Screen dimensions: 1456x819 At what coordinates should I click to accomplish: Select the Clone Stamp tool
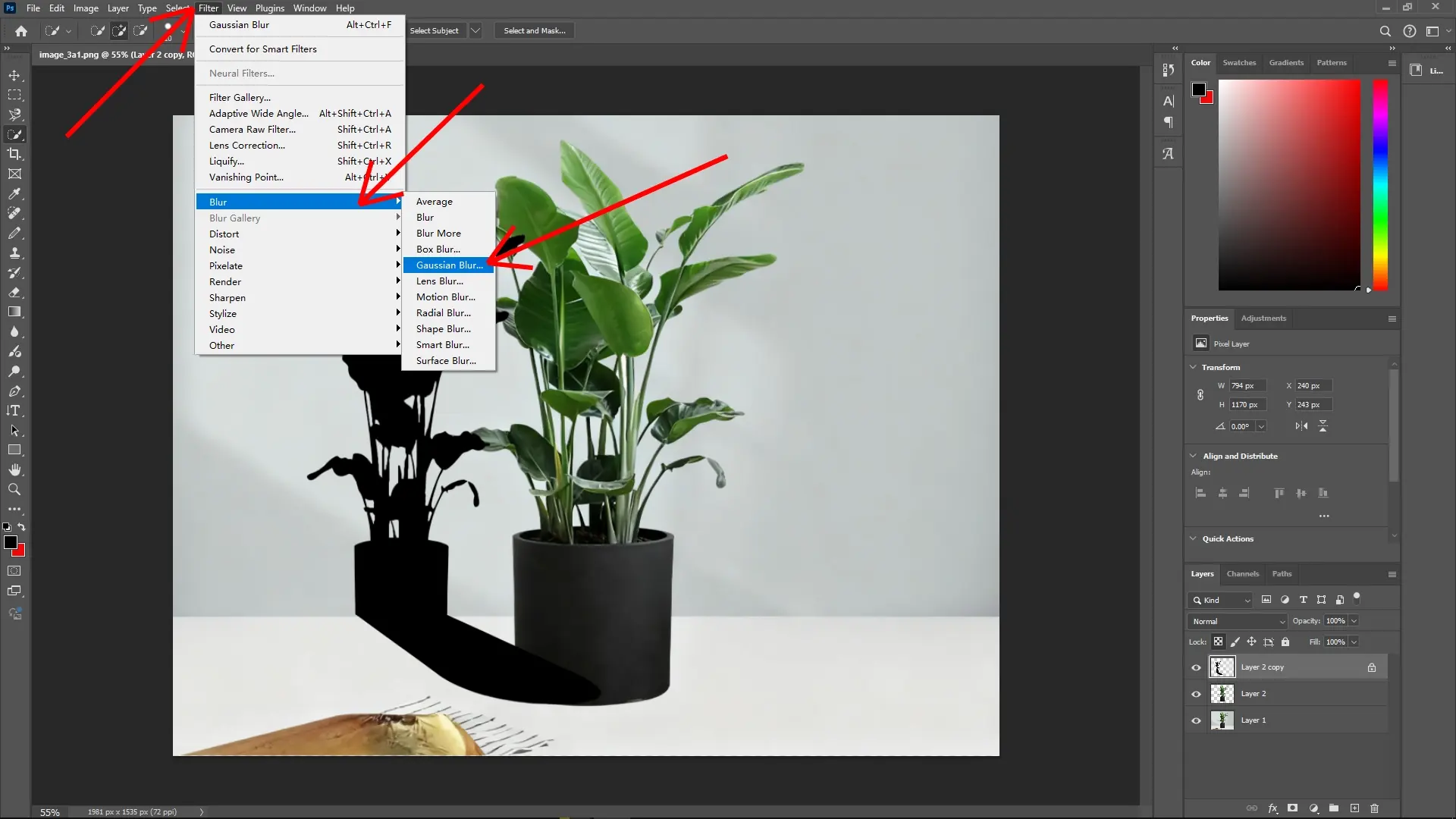[14, 253]
